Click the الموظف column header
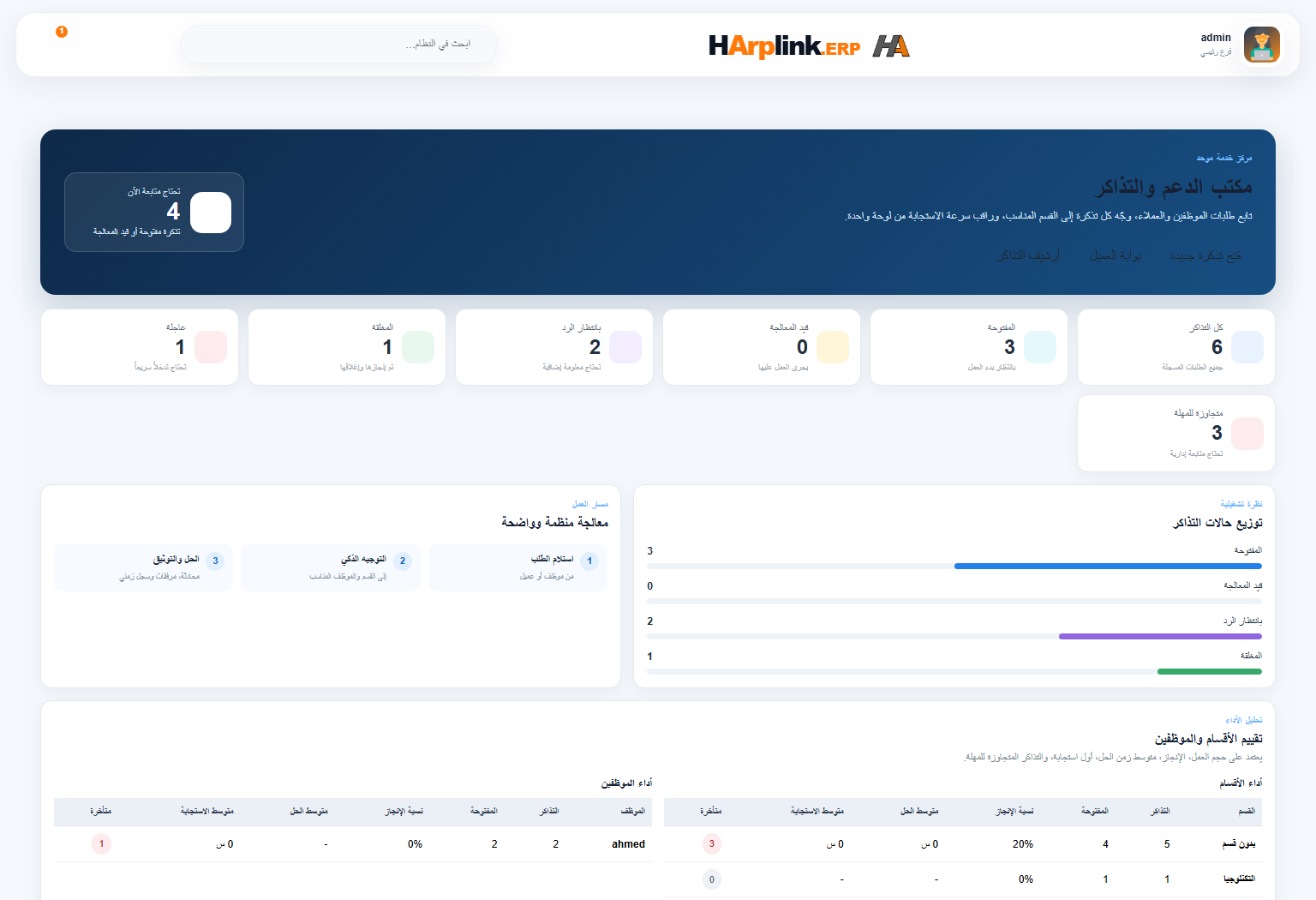This screenshot has height=900, width=1316. click(x=633, y=811)
